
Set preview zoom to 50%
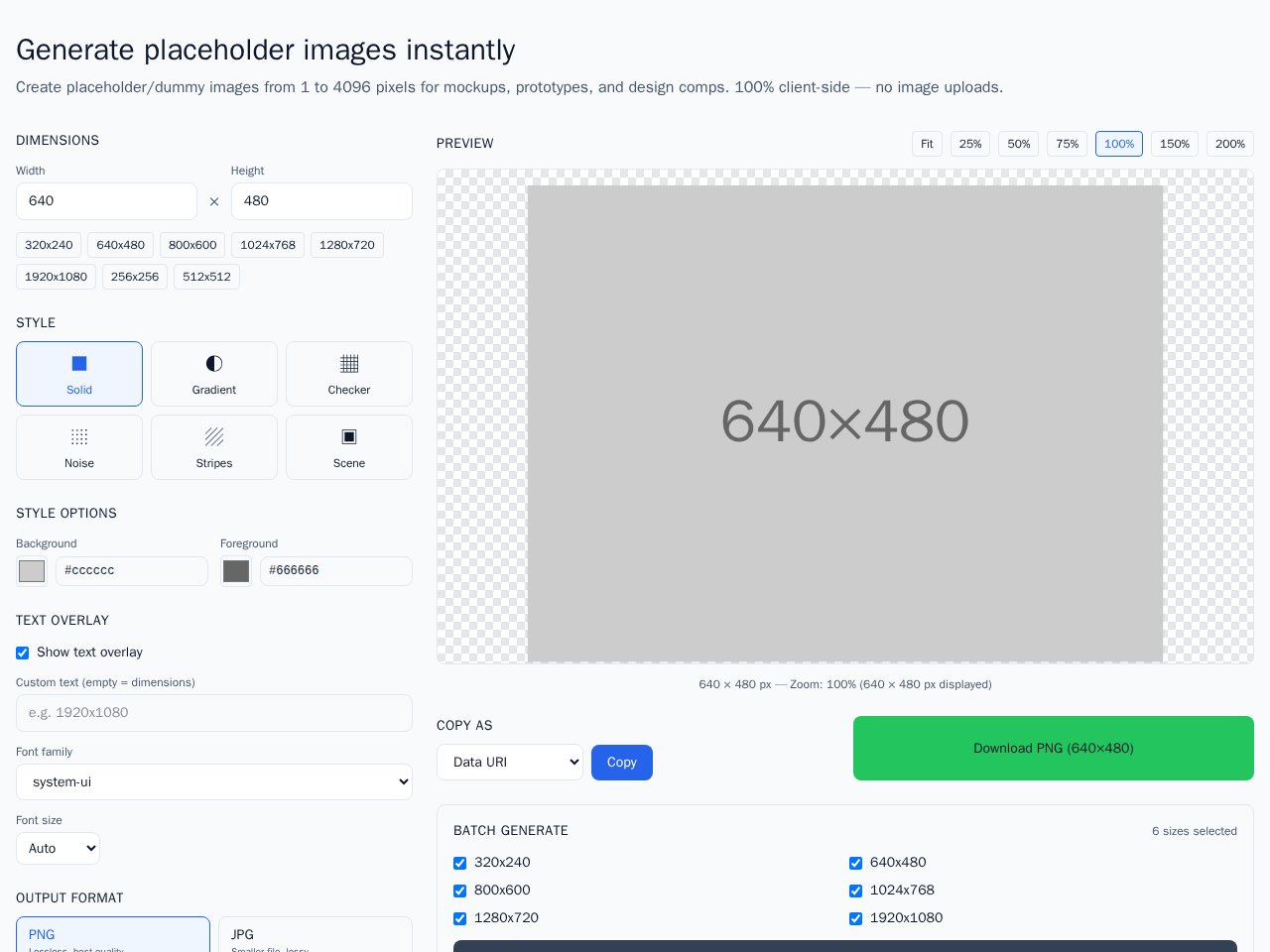[x=1019, y=144]
